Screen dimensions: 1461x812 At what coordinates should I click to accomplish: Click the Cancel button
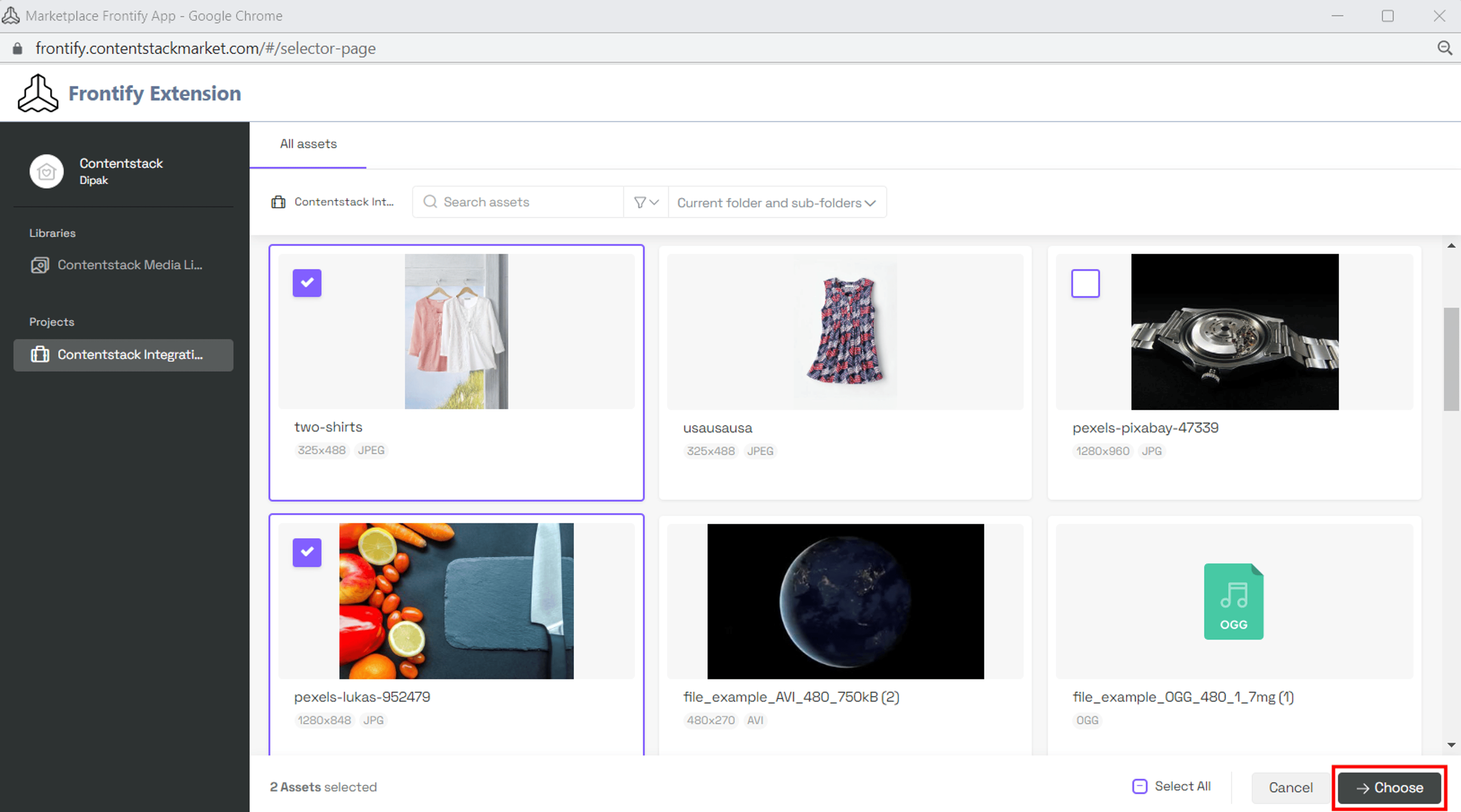point(1290,788)
